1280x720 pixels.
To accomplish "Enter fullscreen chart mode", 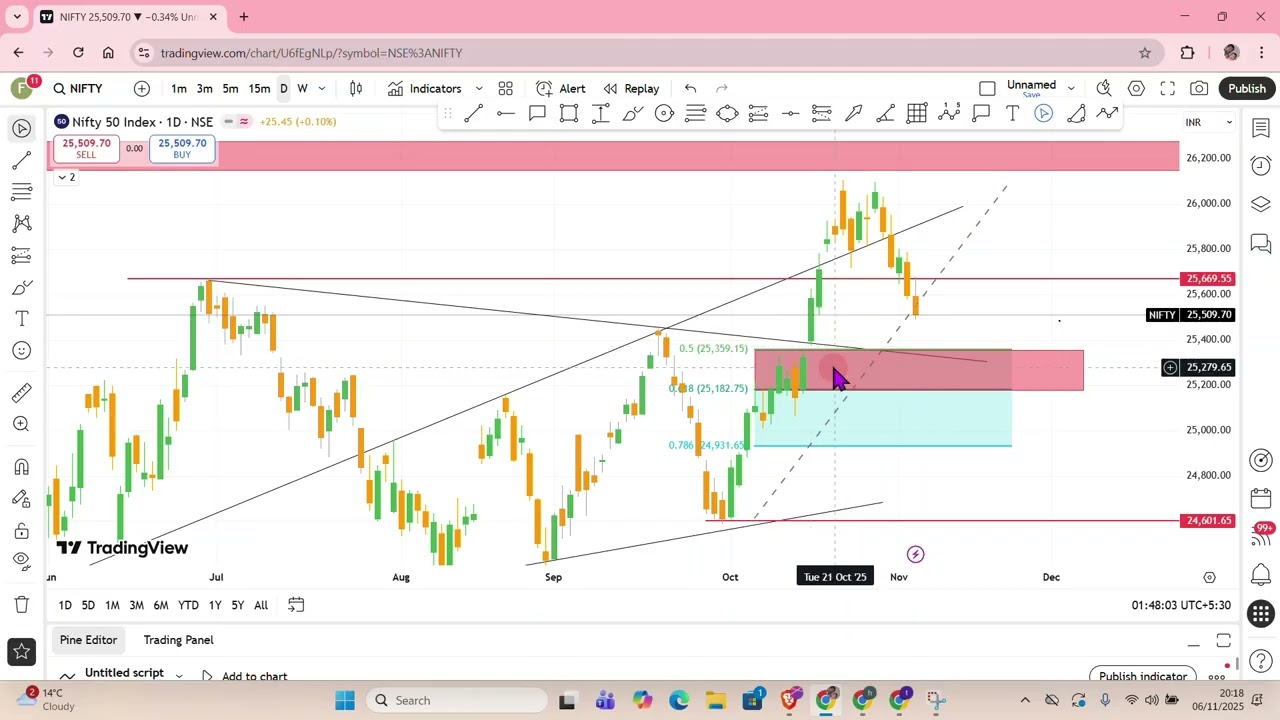I will tap(1168, 89).
